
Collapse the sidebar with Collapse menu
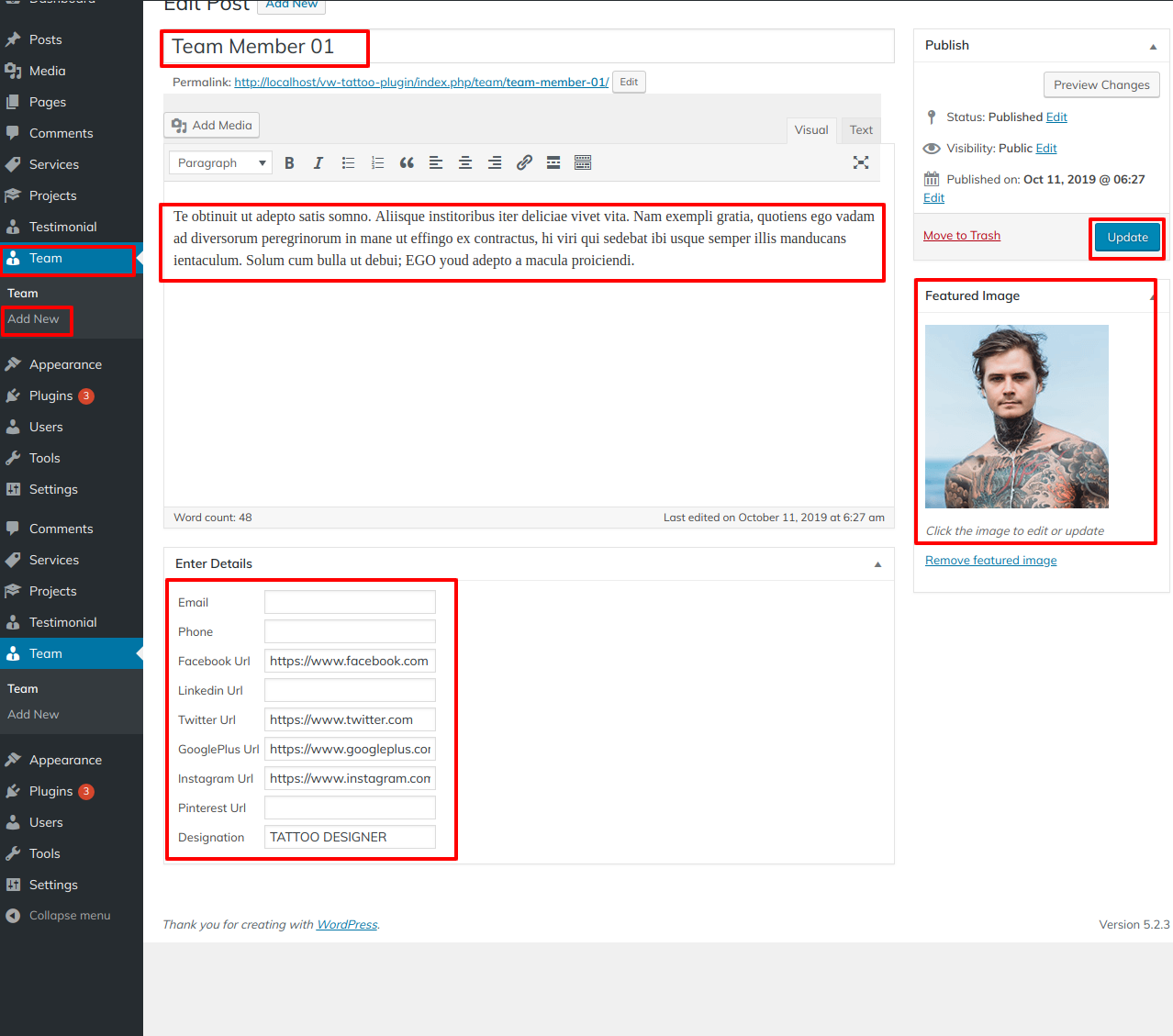(x=69, y=916)
